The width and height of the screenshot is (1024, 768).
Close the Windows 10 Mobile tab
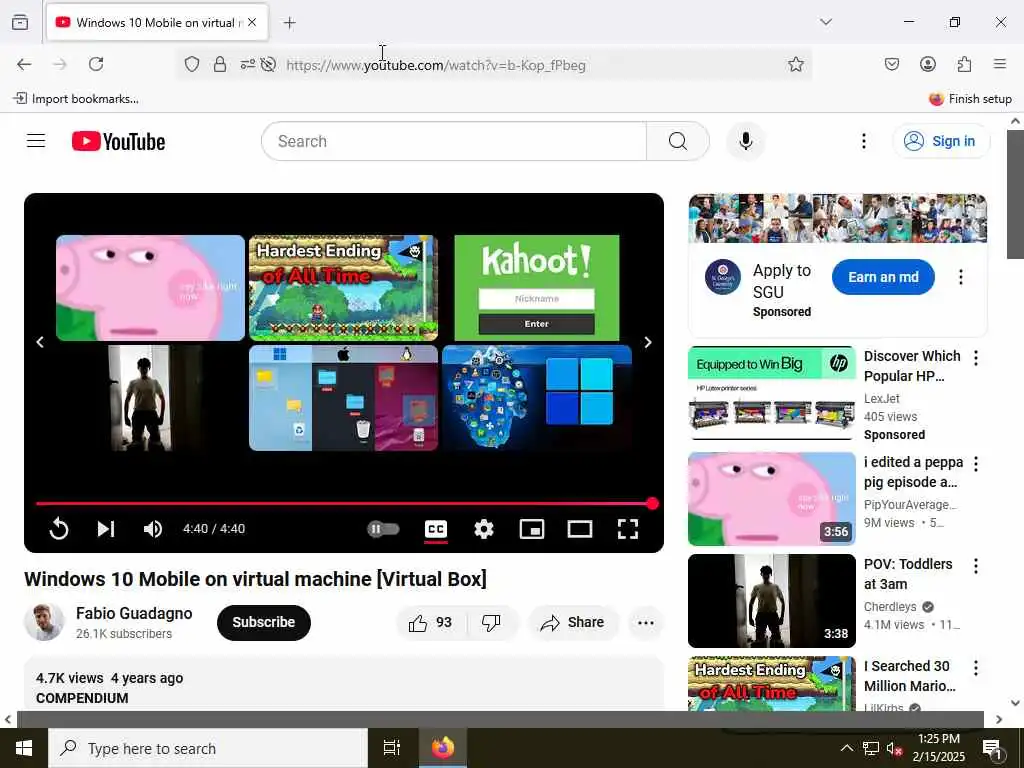point(252,22)
